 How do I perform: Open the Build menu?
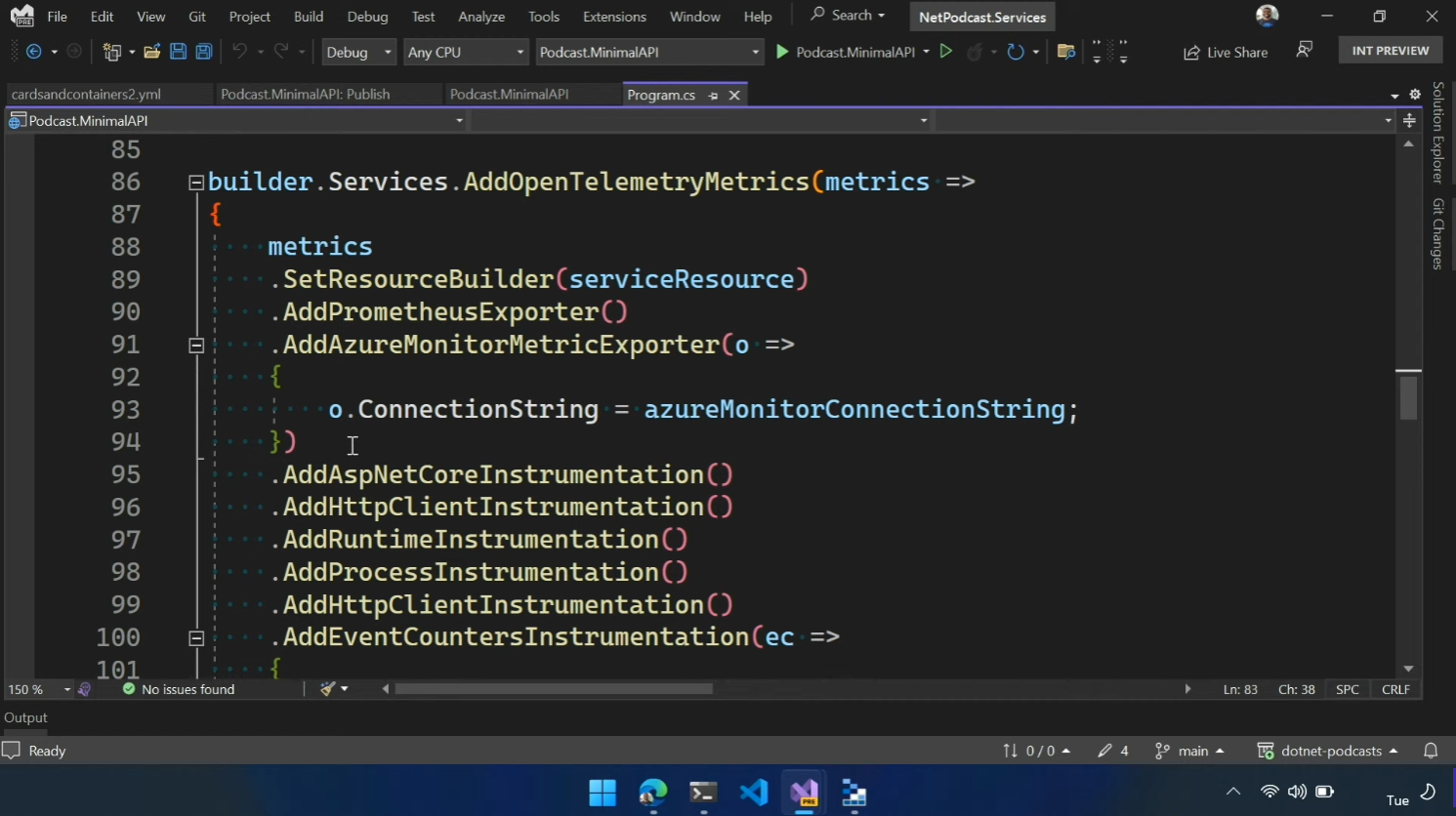(x=309, y=17)
